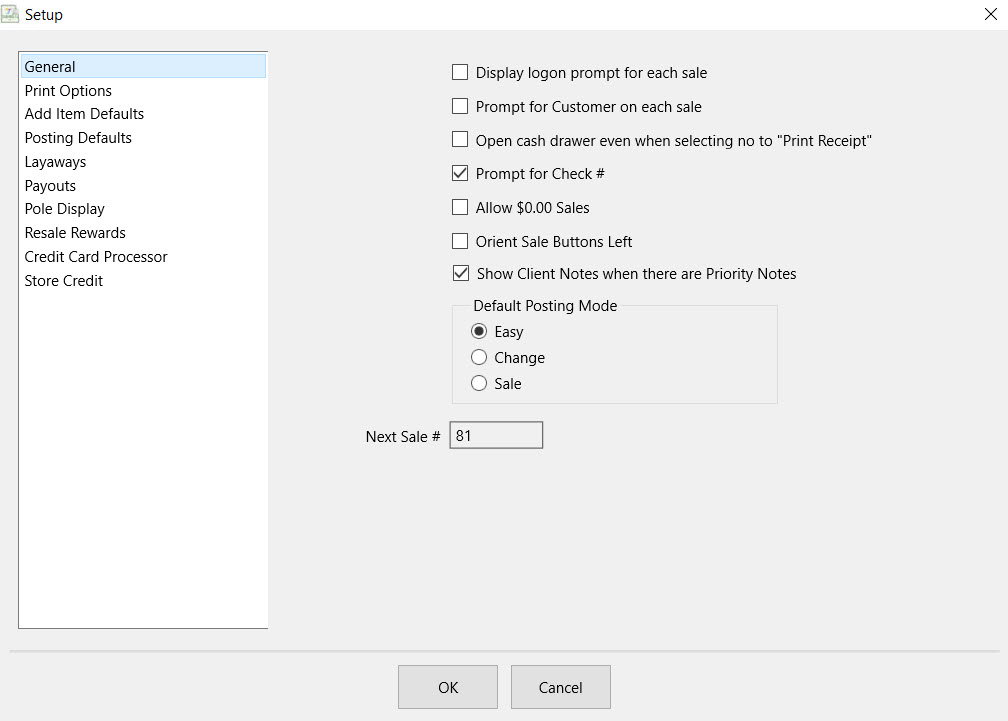The width and height of the screenshot is (1008, 721).
Task: Open Posting Defaults section
Action: 78,138
